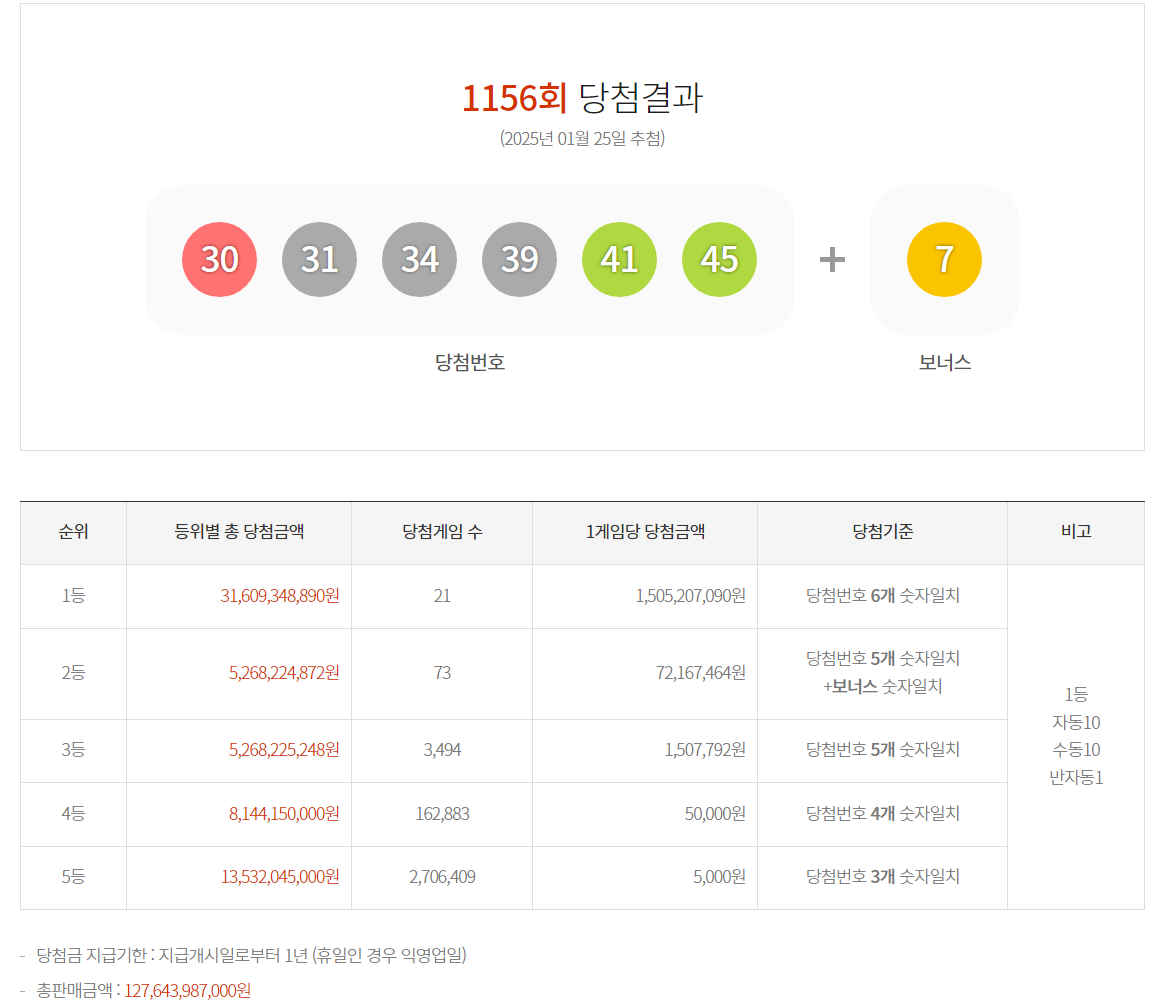
Task: Click the green lottery ball number 45
Action: (x=719, y=259)
